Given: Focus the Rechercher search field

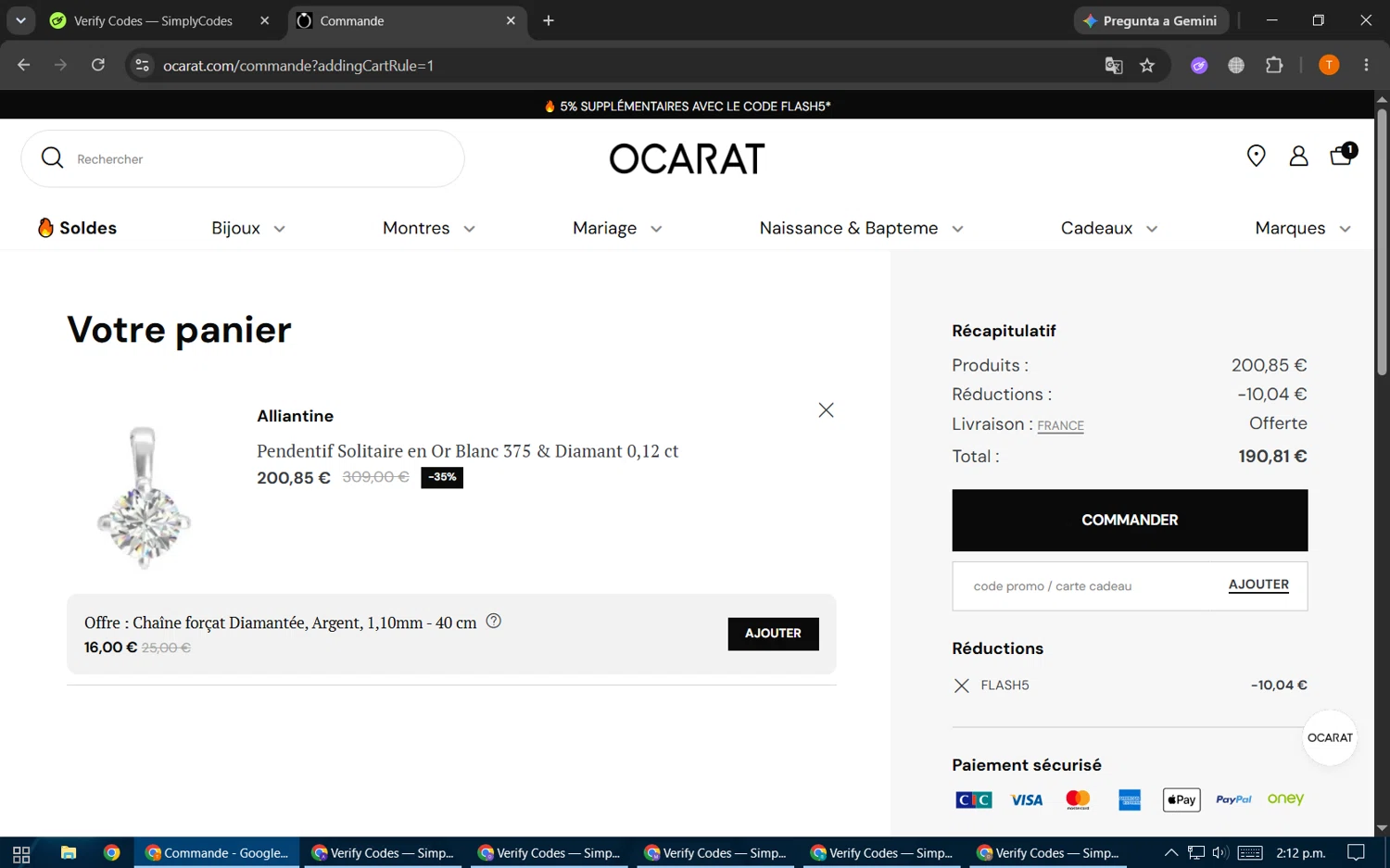Looking at the screenshot, I should pyautogui.click(x=243, y=158).
